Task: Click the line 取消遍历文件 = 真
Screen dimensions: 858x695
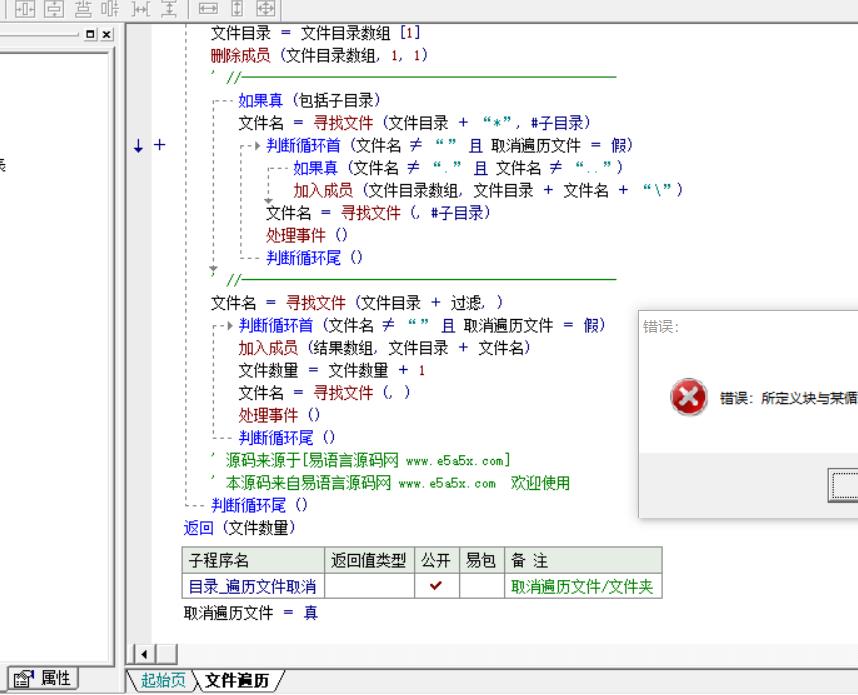Action: tap(251, 613)
